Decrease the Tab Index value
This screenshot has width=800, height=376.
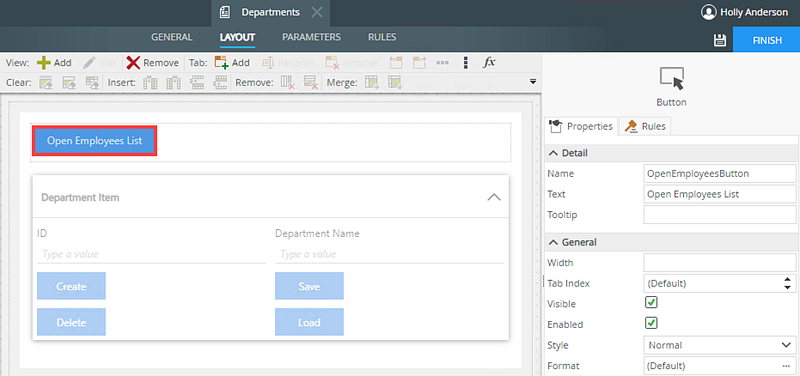click(787, 287)
